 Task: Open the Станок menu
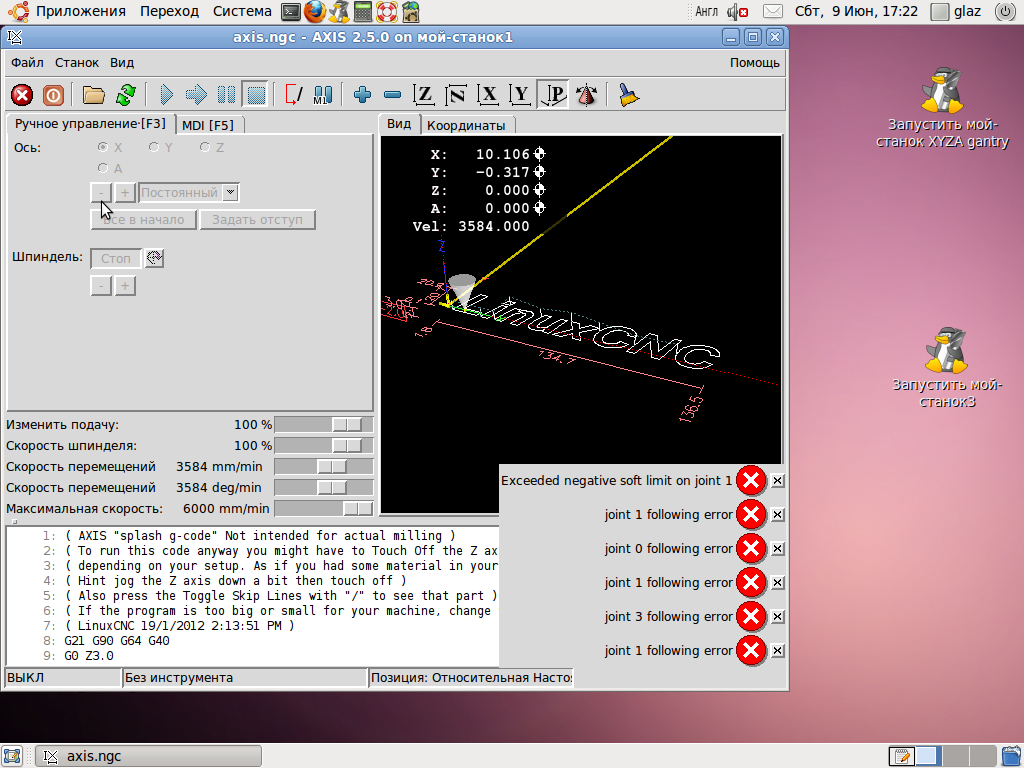(x=77, y=63)
